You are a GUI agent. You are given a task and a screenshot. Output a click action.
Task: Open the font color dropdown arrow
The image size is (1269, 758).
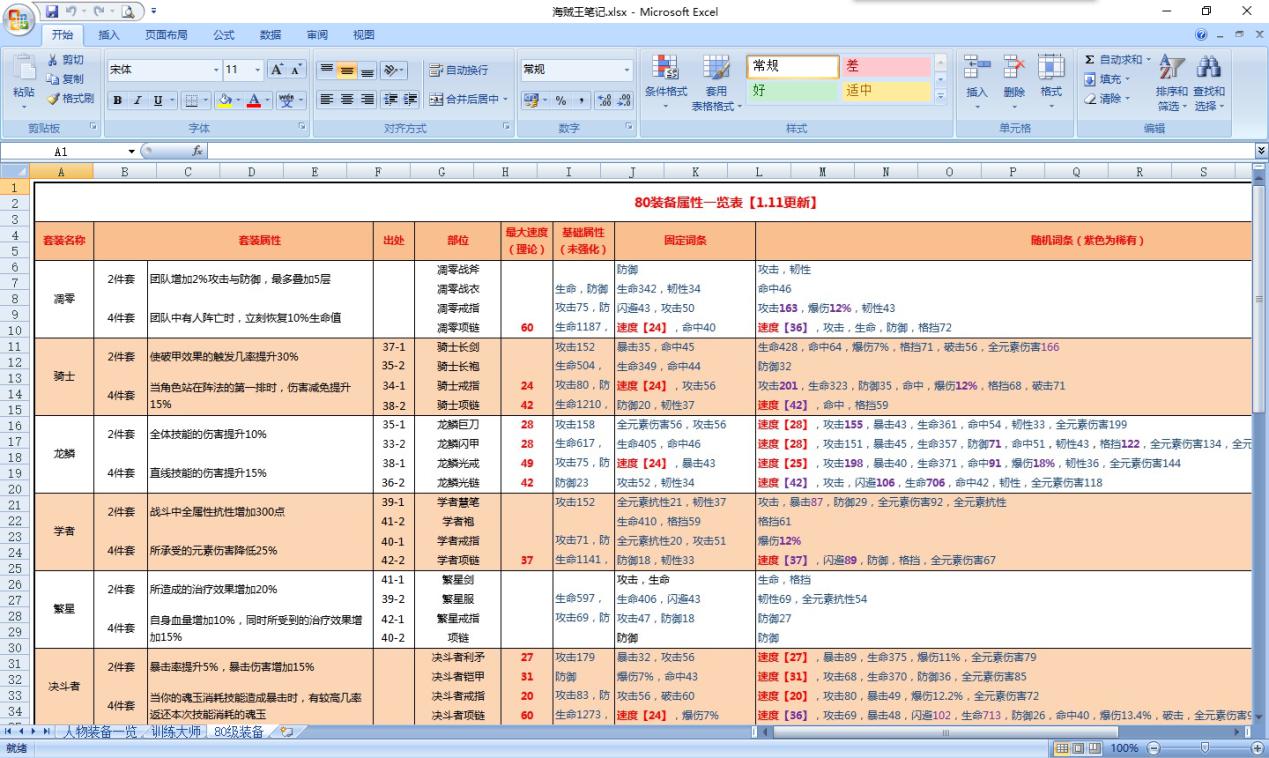click(x=269, y=100)
